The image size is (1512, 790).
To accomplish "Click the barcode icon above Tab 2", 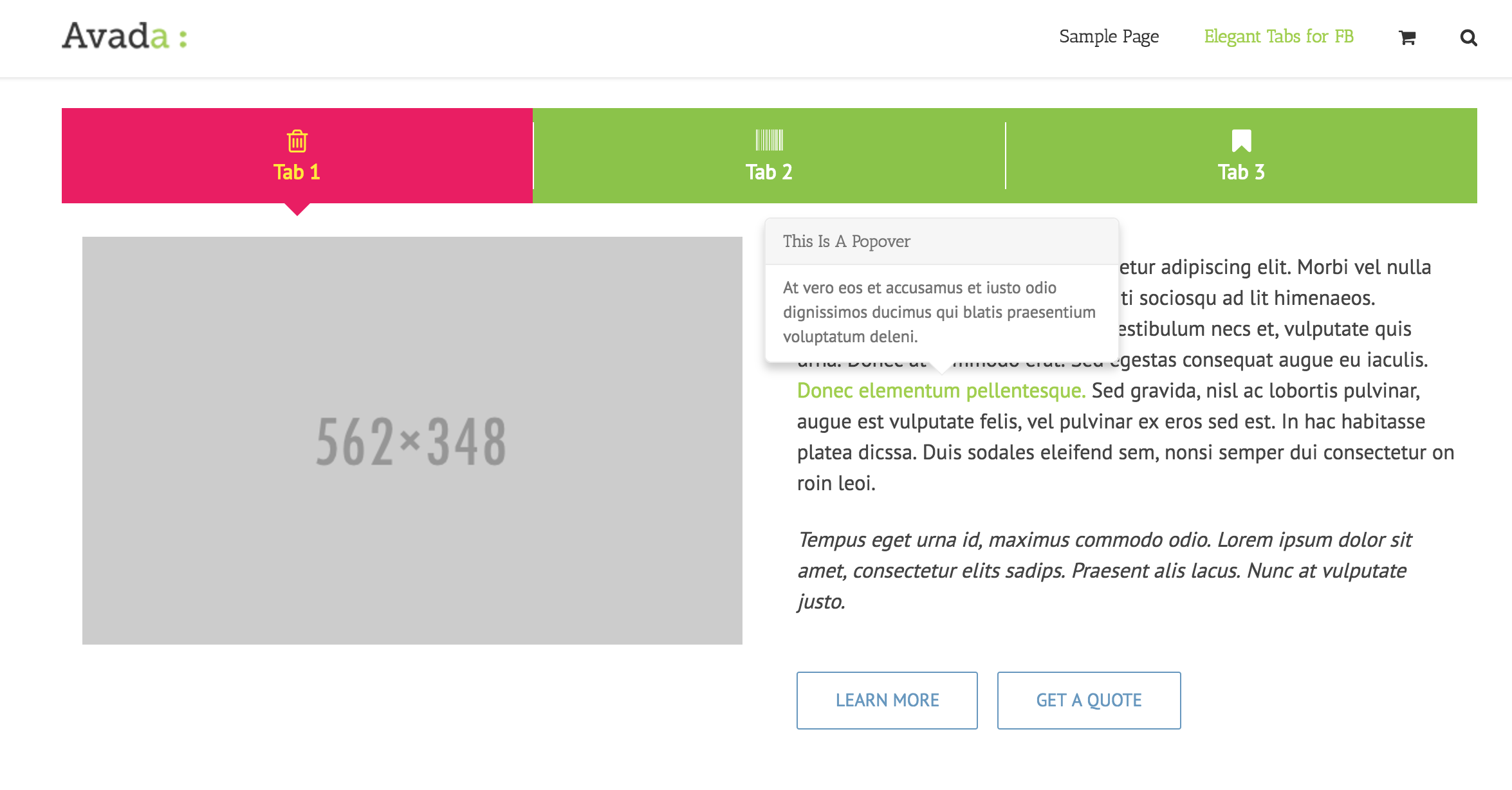I will coord(769,140).
